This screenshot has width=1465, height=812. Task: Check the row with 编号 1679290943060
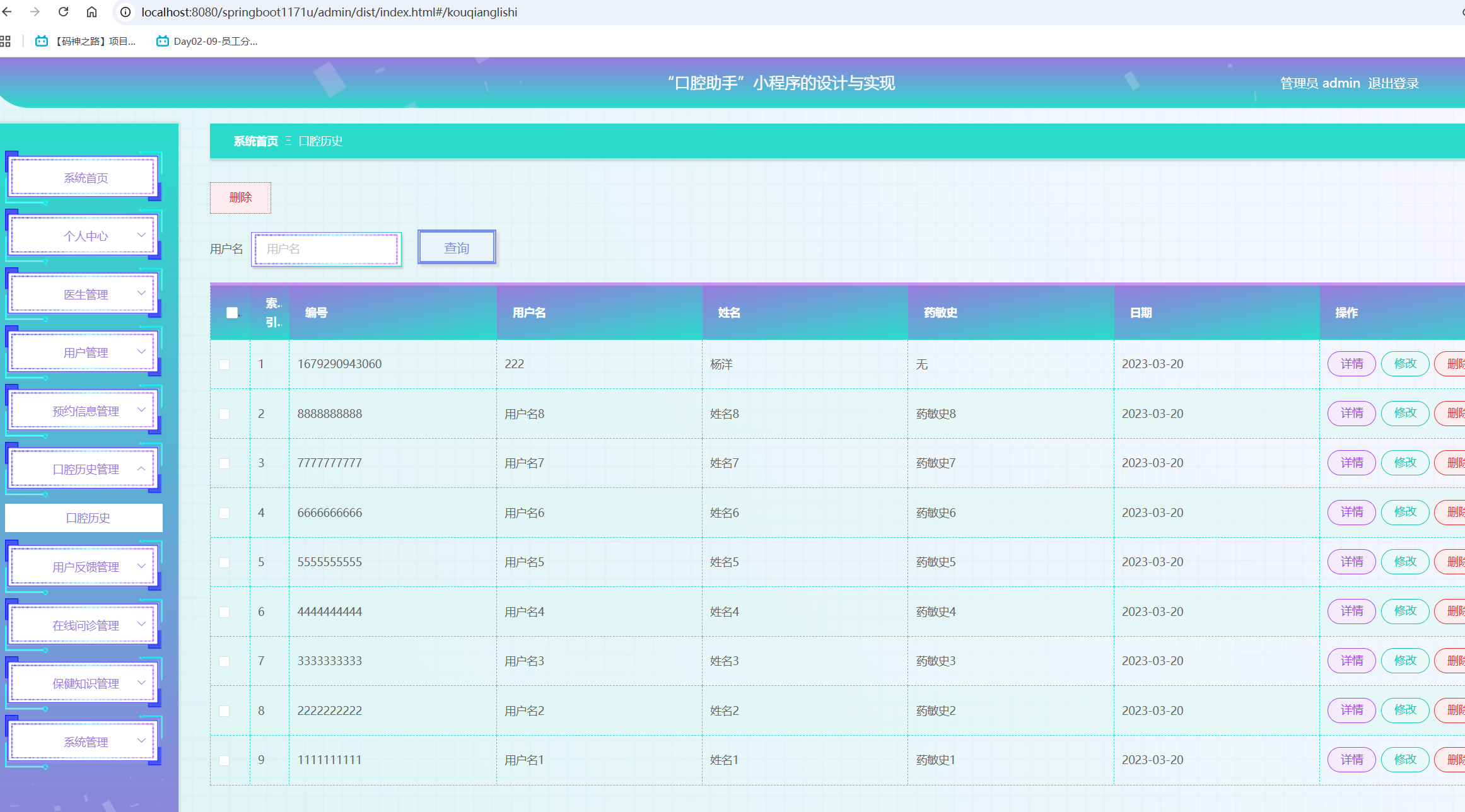(224, 364)
